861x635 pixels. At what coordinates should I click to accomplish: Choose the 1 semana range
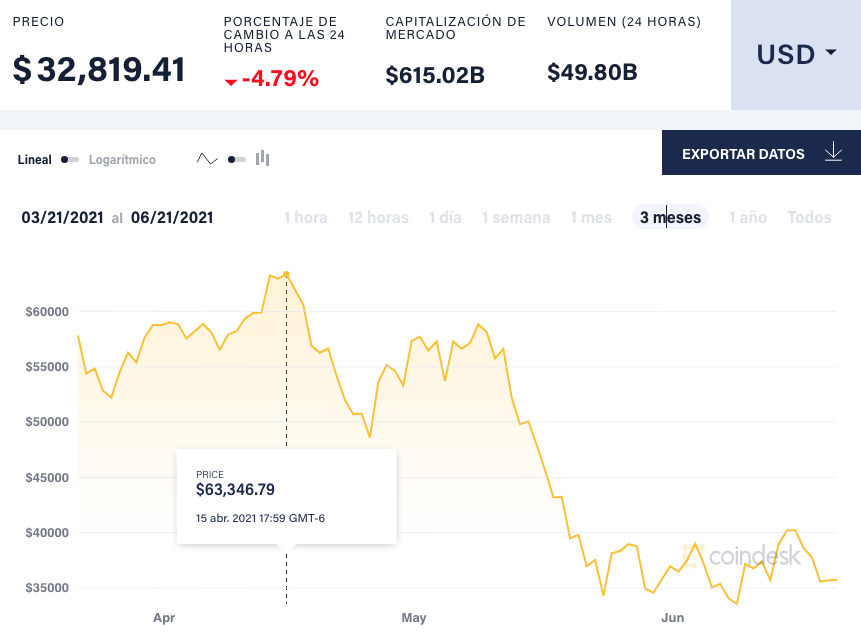[516, 218]
